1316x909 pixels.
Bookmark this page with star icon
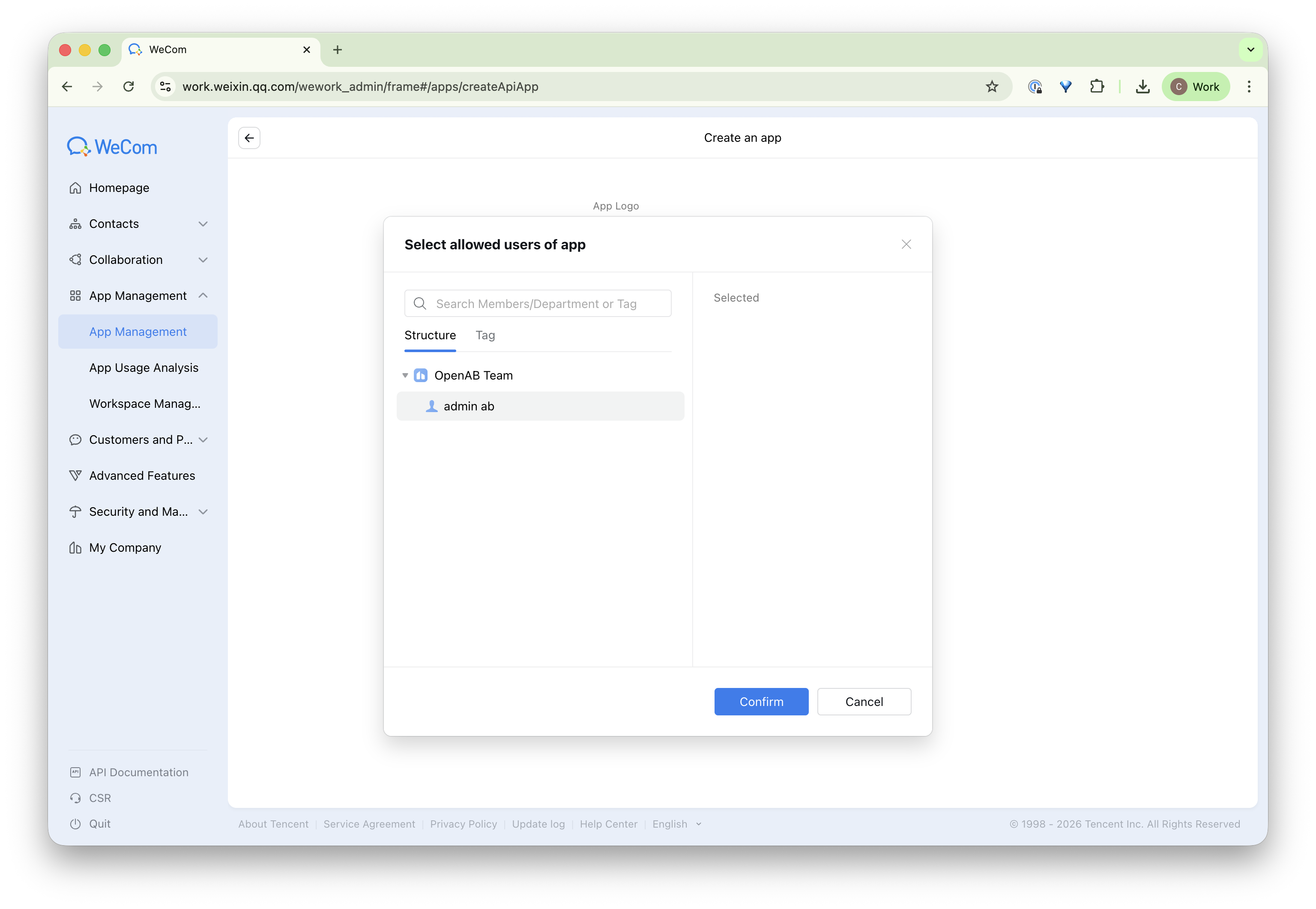[991, 87]
